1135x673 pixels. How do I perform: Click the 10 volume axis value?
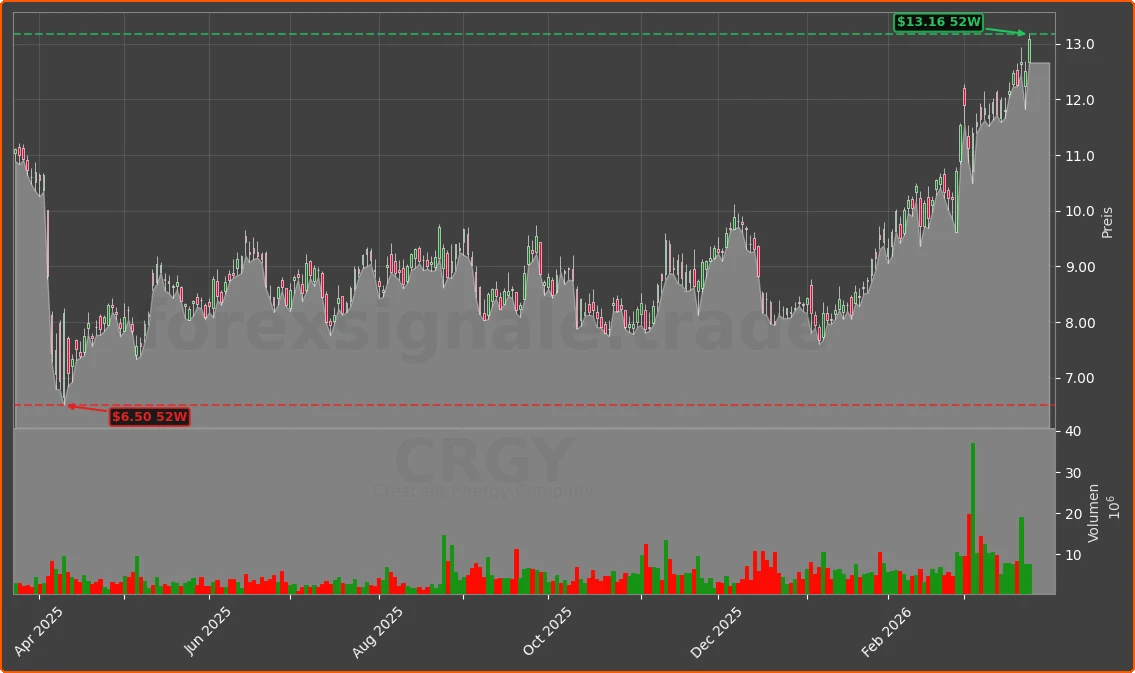tap(1073, 556)
